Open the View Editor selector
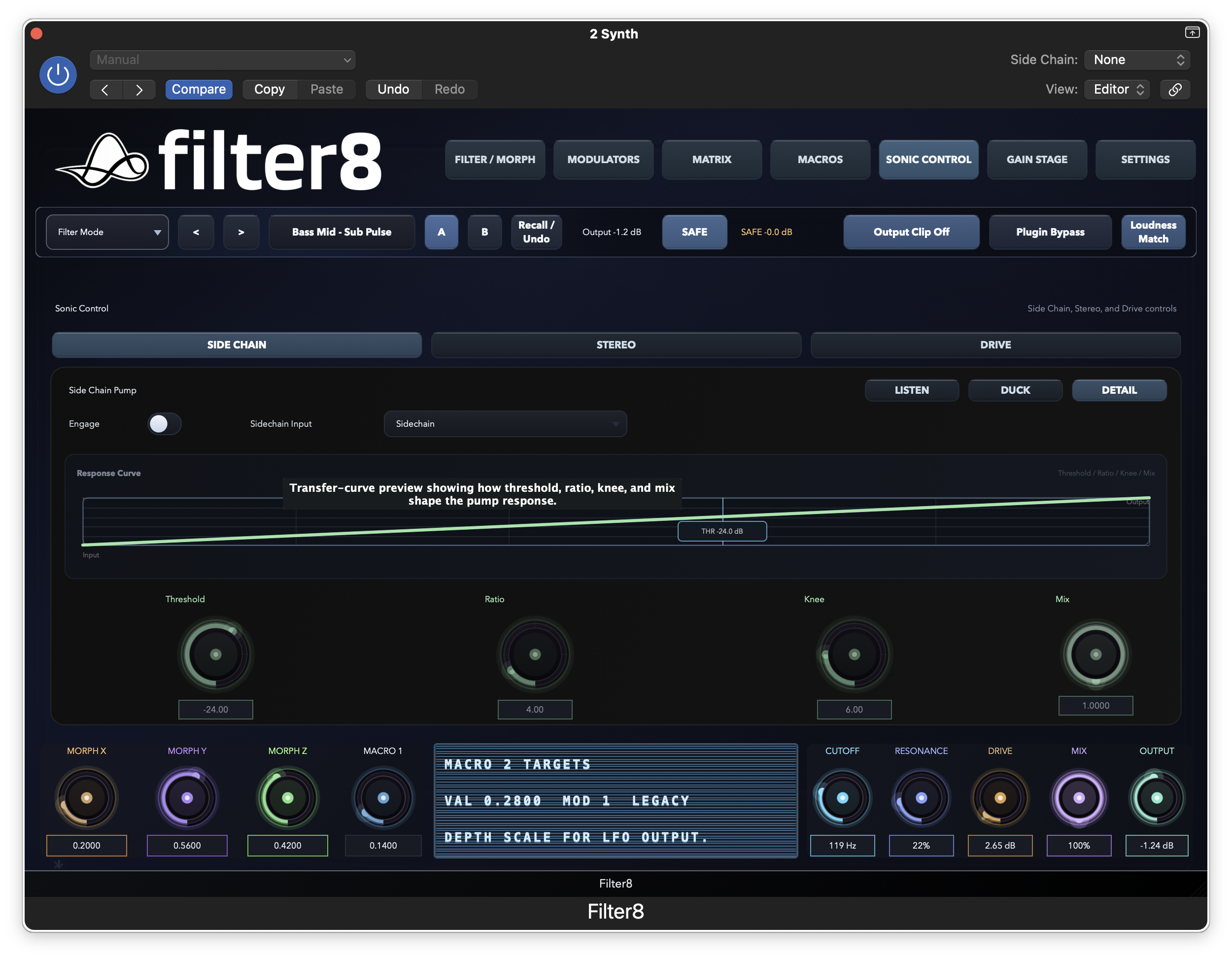 coord(1117,90)
